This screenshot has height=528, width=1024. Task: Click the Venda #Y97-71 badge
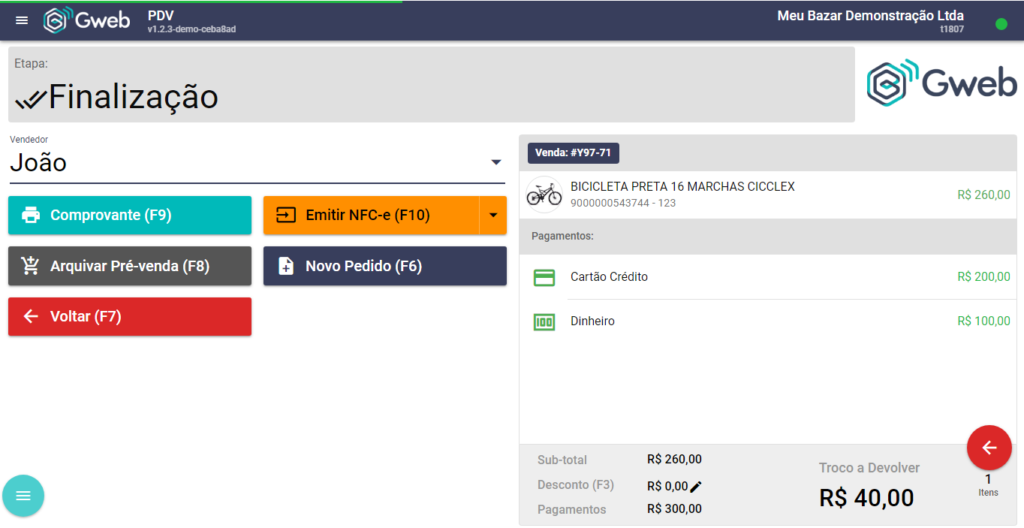(573, 153)
